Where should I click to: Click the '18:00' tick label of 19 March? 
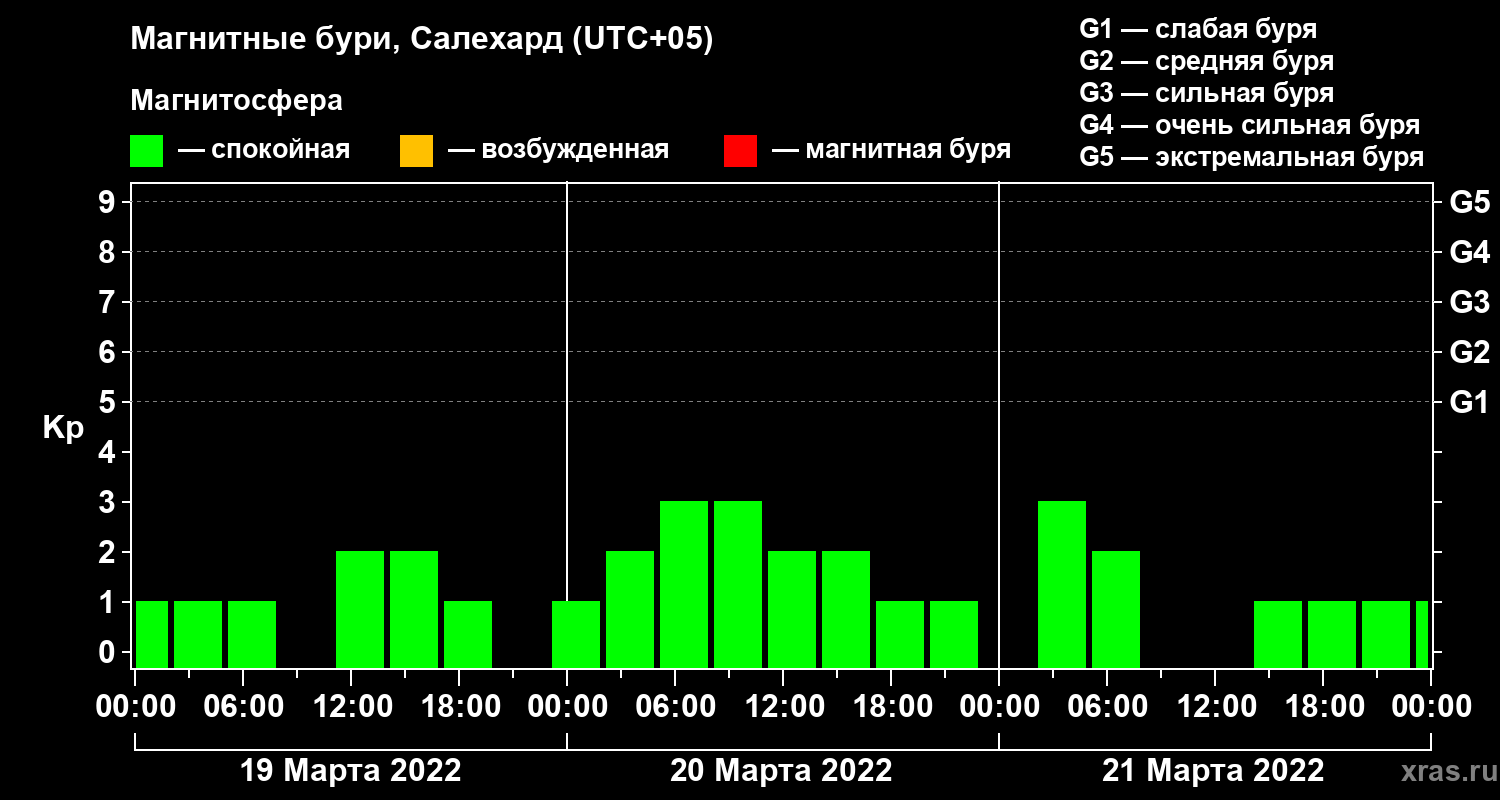point(459,707)
